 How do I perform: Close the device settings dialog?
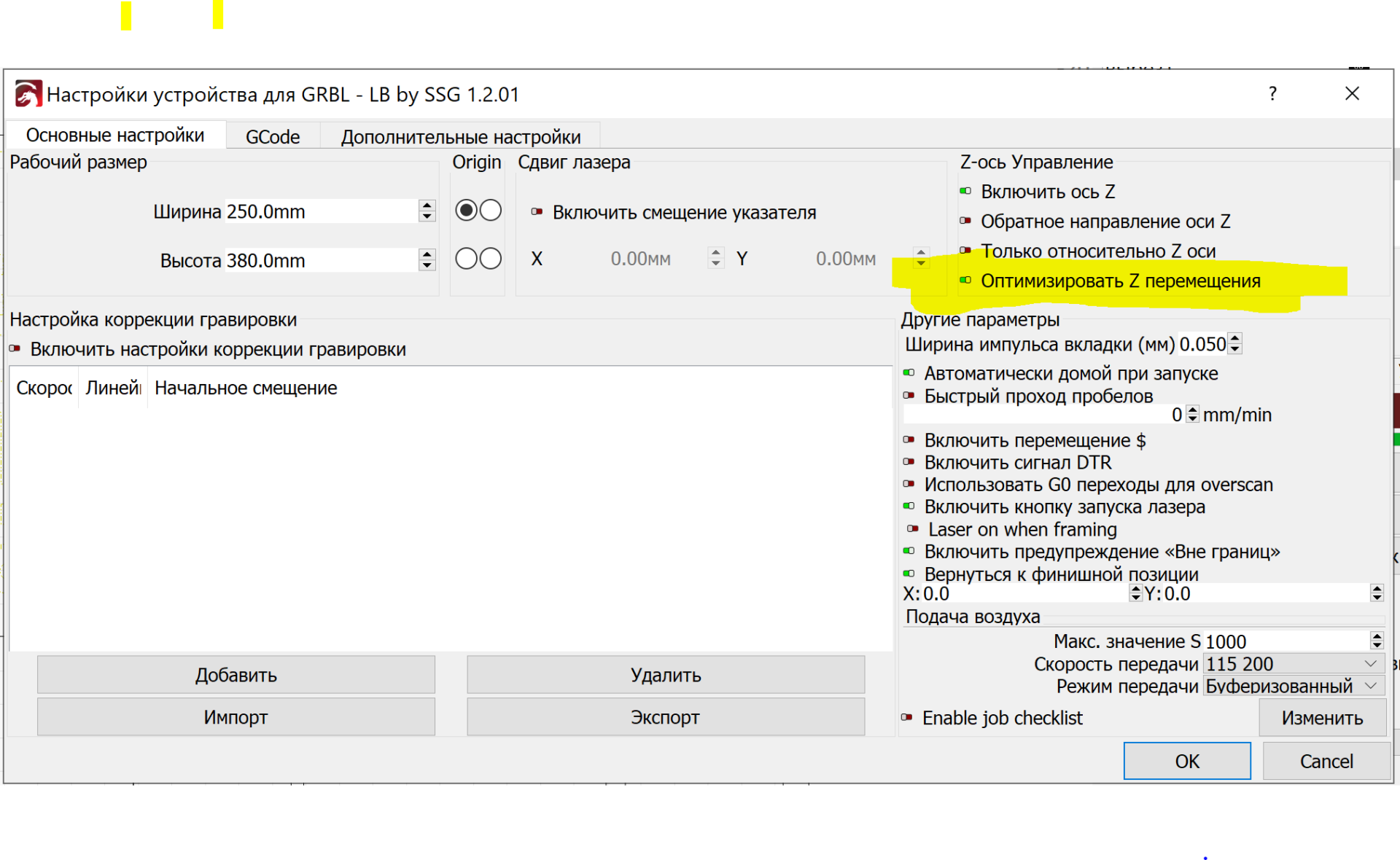coord(1352,94)
